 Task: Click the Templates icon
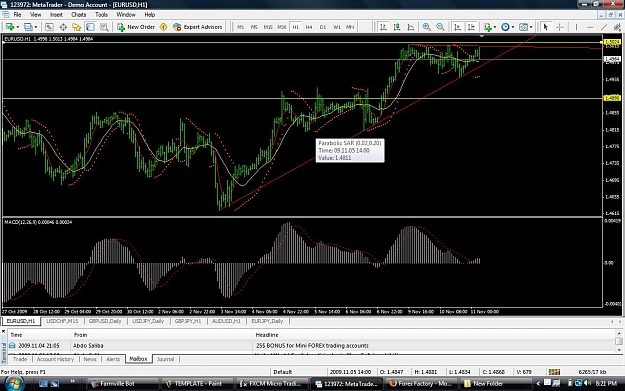(523, 27)
